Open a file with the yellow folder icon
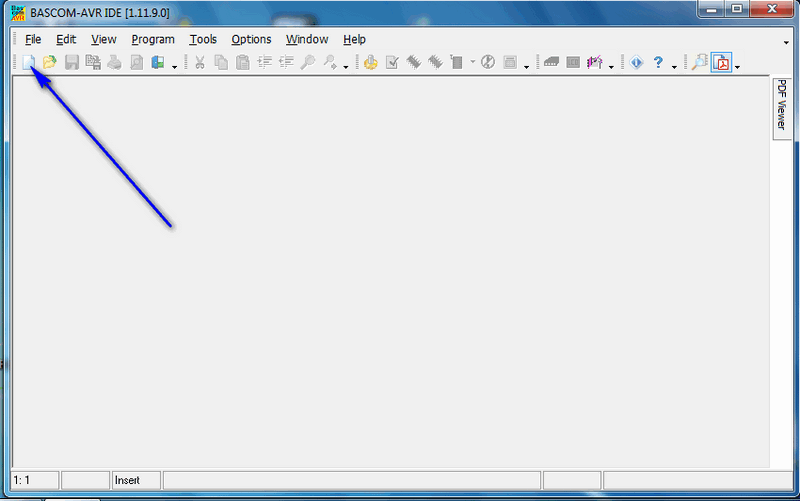The height and width of the screenshot is (501, 800). coord(49,63)
